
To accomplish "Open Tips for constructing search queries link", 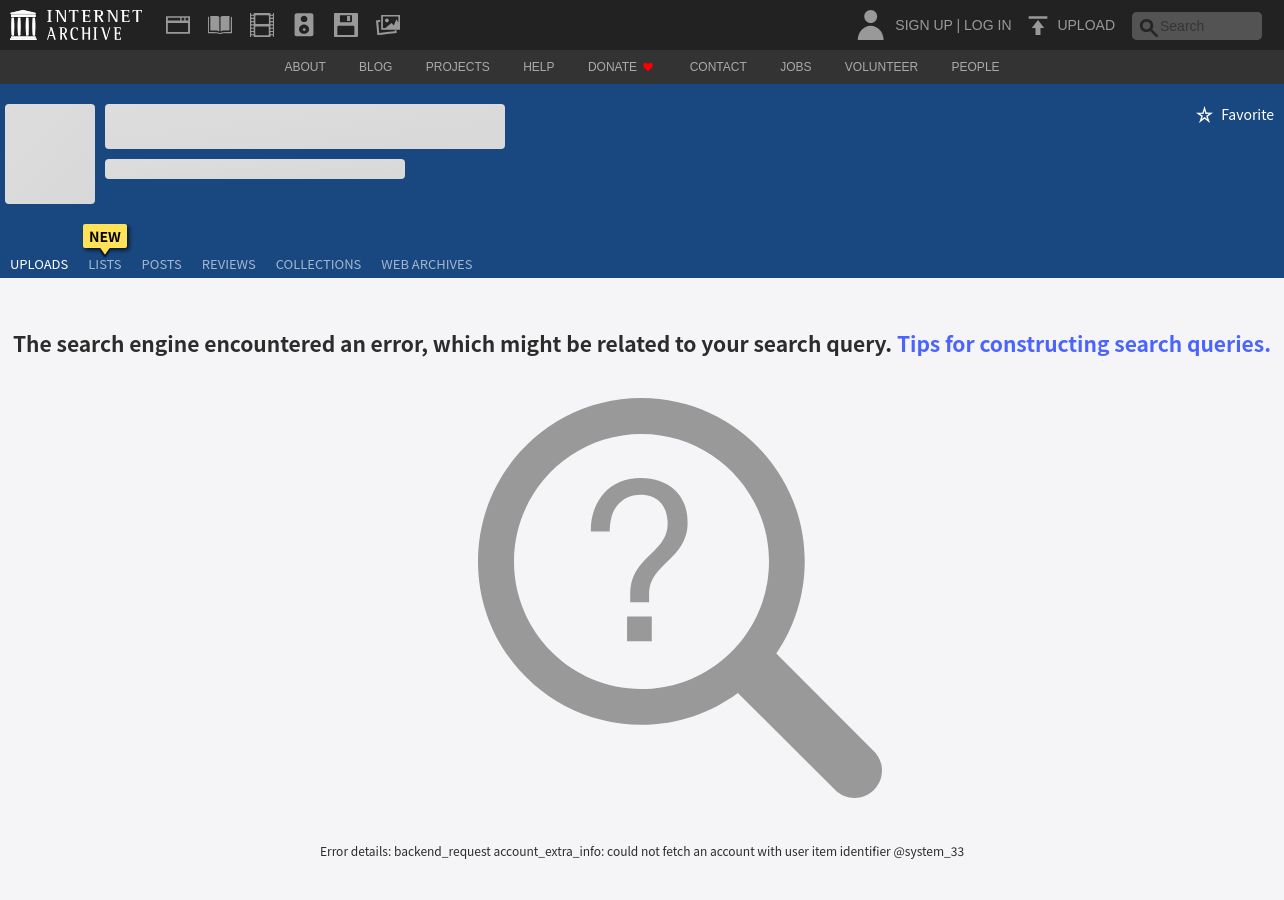I will tap(1083, 344).
